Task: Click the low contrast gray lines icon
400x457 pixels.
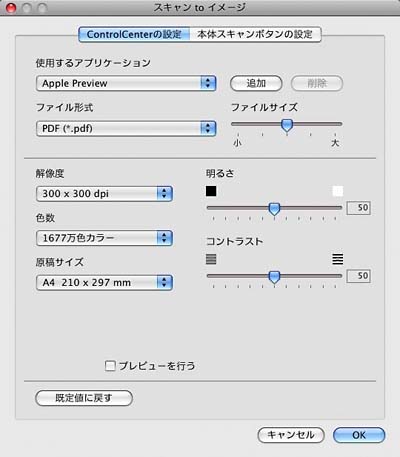Action: pyautogui.click(x=211, y=259)
